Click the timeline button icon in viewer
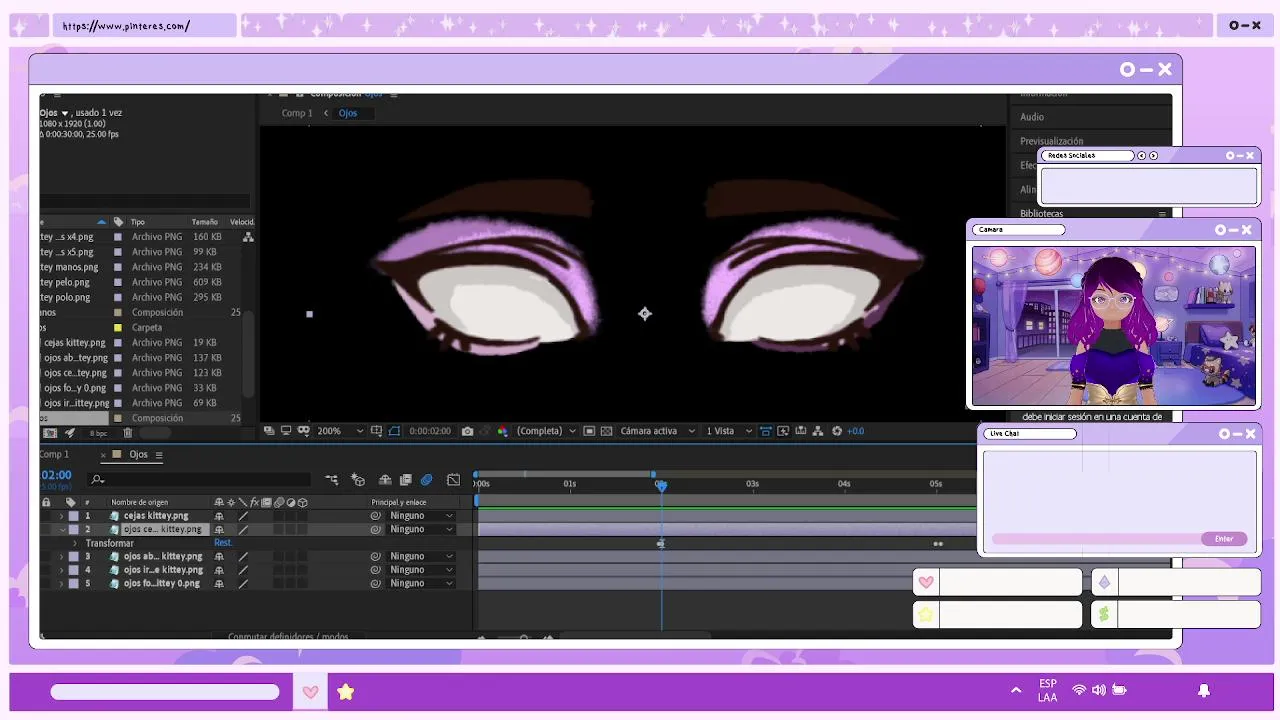 tap(801, 431)
